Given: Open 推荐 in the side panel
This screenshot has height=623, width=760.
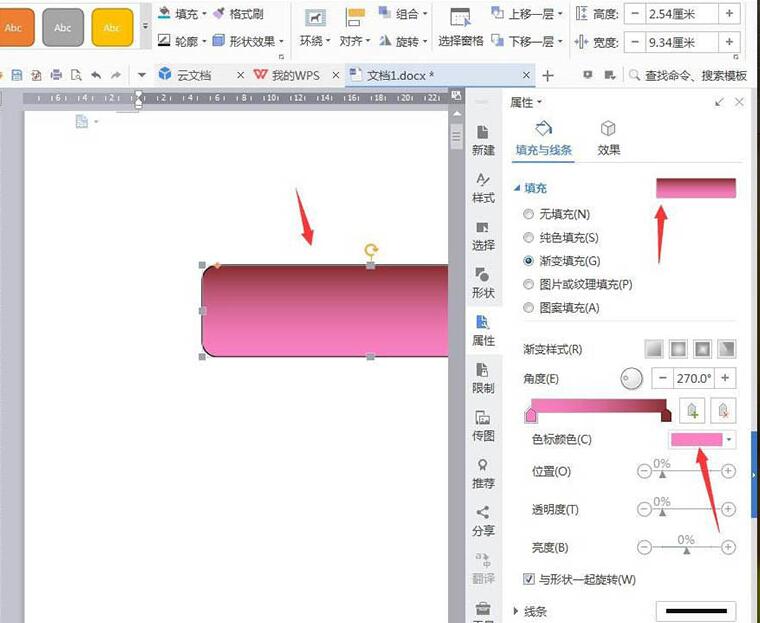Looking at the screenshot, I should point(483,474).
